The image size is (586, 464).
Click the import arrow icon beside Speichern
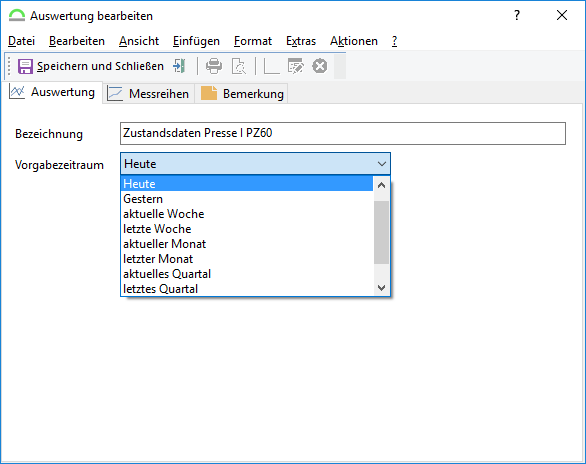pos(179,66)
